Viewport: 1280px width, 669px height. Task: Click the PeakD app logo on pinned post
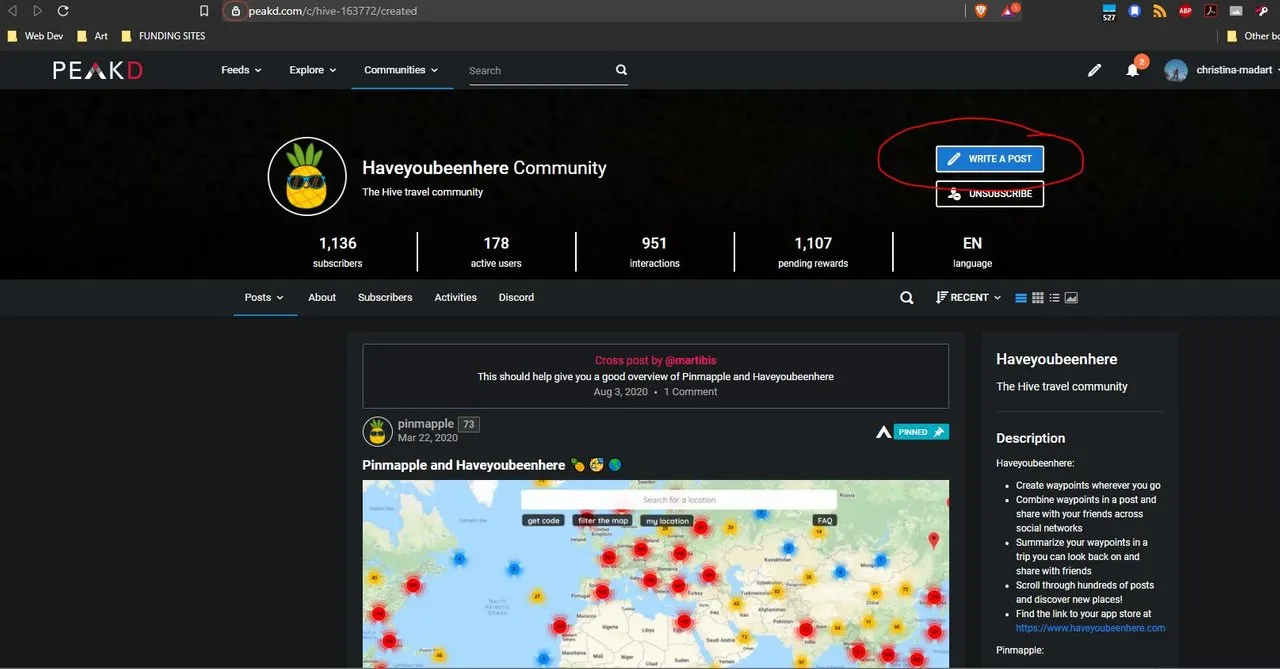click(883, 432)
